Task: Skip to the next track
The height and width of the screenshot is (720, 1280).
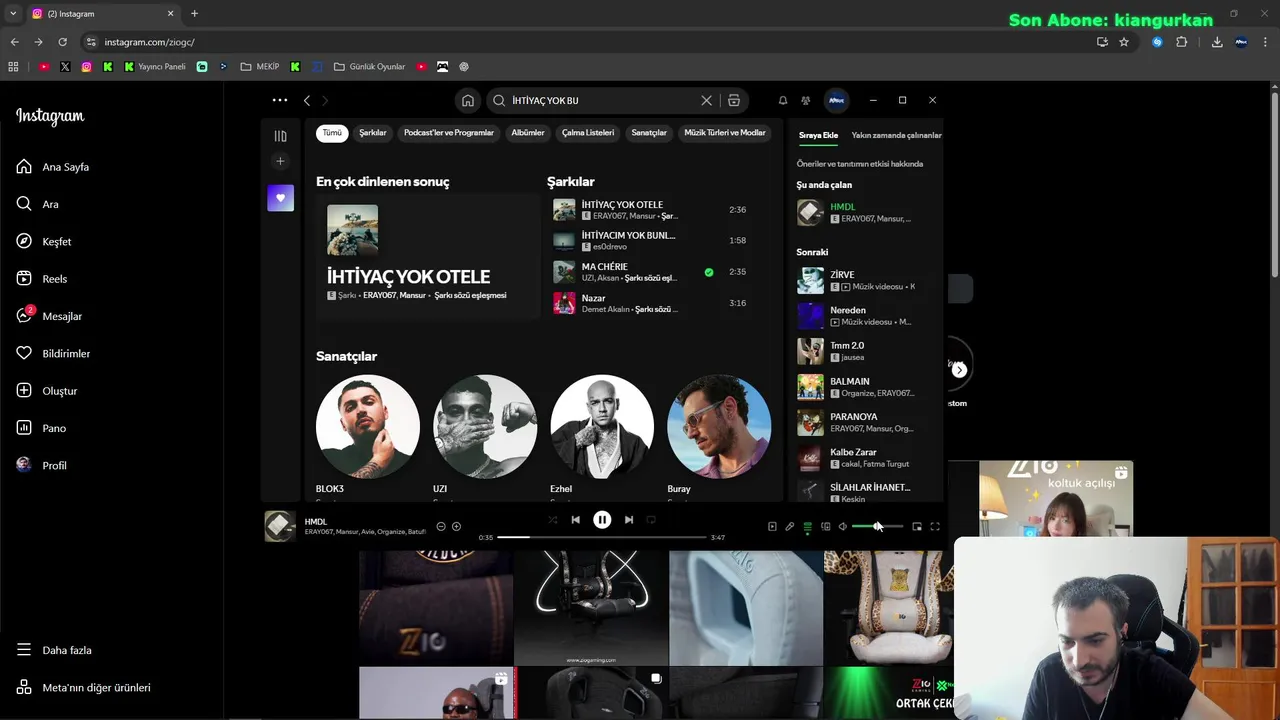Action: (x=629, y=520)
